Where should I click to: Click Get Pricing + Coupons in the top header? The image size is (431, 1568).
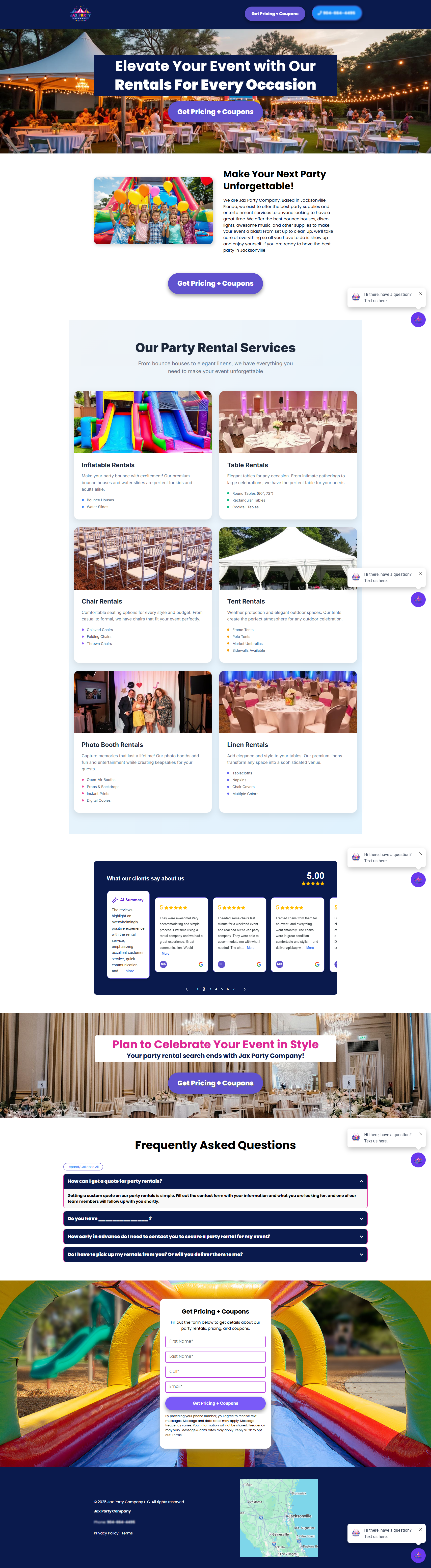click(275, 13)
